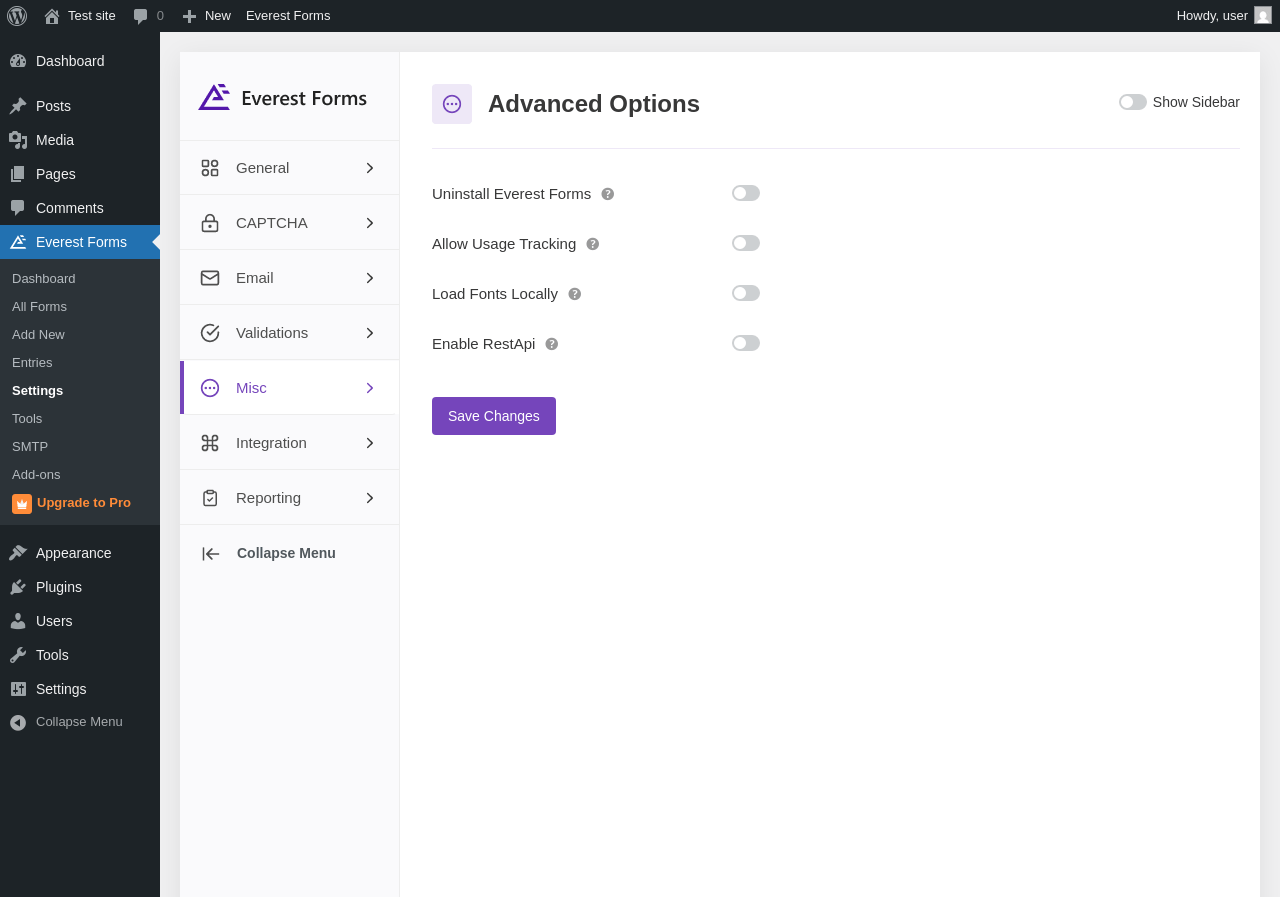Image resolution: width=1280 pixels, height=897 pixels.
Task: Turn on Allow Usage Tracking switch
Action: [746, 243]
